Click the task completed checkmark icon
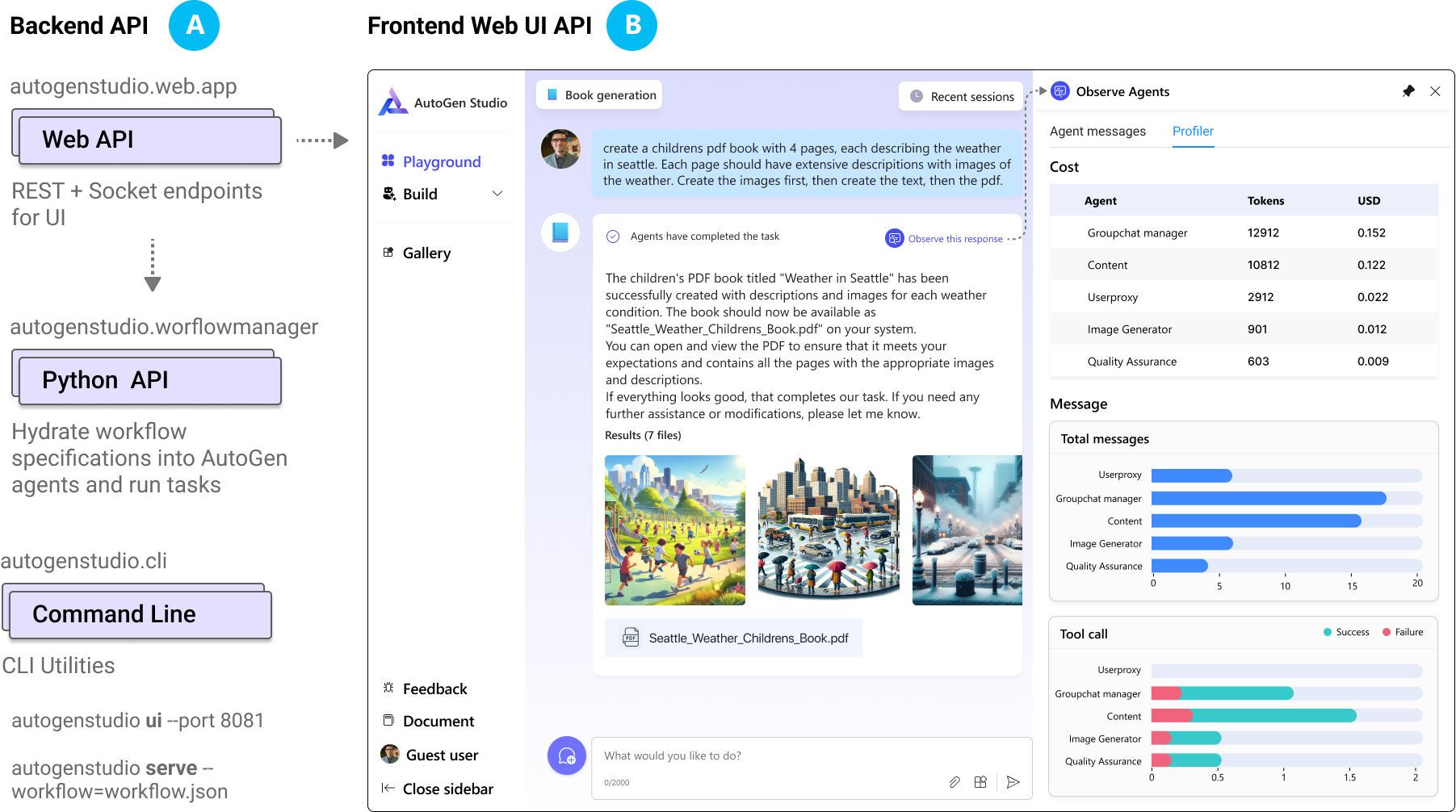 [x=613, y=236]
